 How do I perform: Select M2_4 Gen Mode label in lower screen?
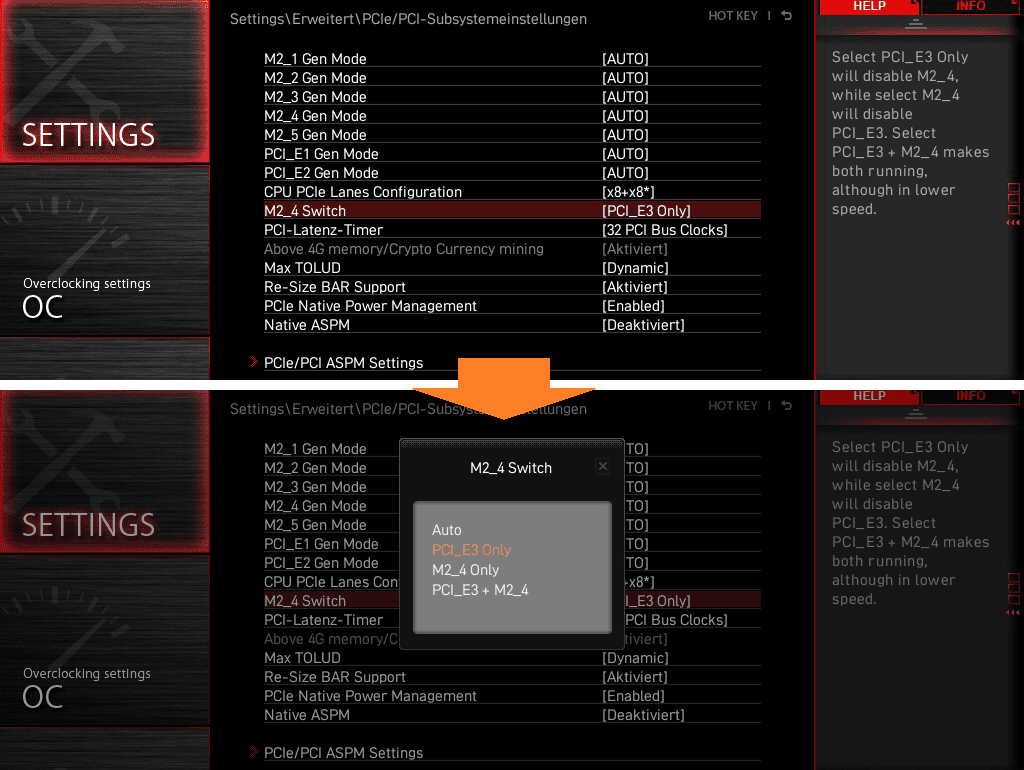315,505
